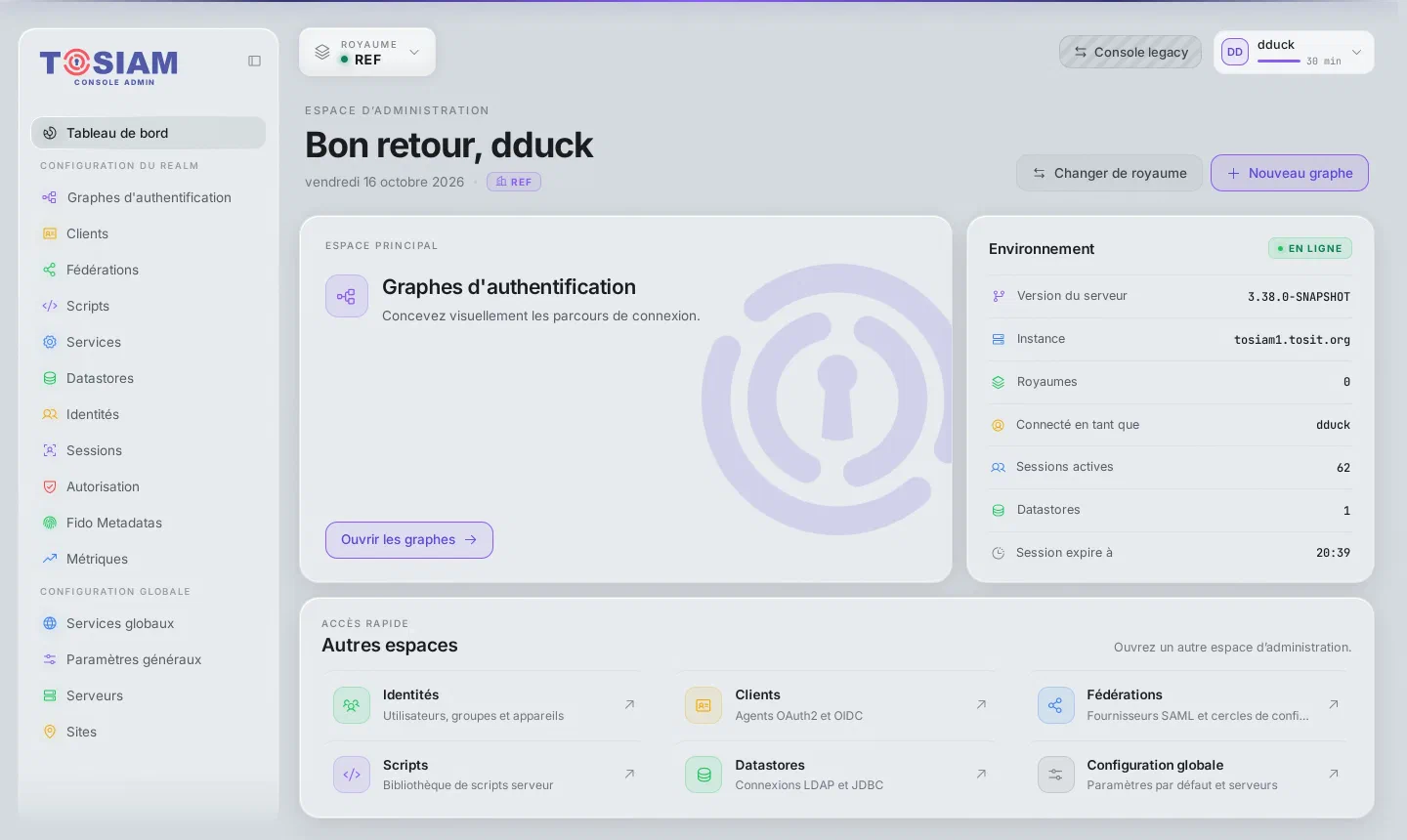The image size is (1407, 840).
Task: Click the Paramètres généraux sliders icon
Action: point(50,659)
